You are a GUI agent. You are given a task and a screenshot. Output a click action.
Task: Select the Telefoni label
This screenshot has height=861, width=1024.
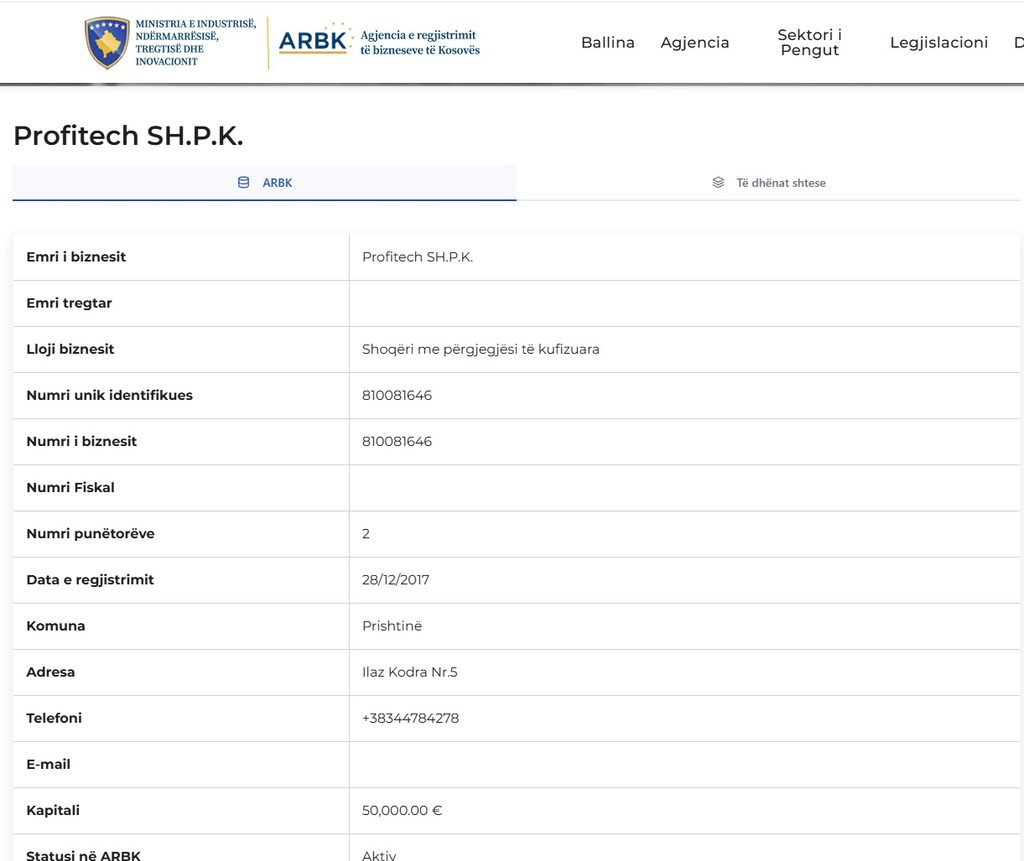click(x=54, y=718)
